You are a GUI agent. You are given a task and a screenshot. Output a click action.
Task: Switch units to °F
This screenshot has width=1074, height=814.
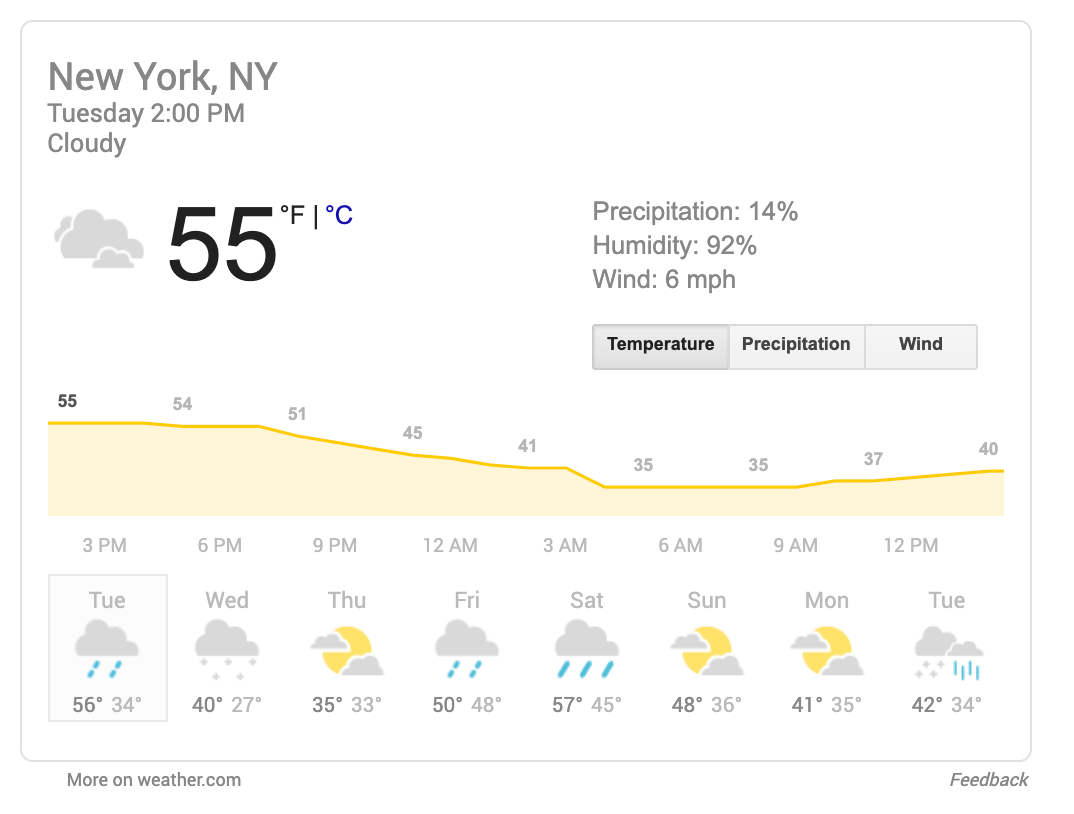(292, 215)
